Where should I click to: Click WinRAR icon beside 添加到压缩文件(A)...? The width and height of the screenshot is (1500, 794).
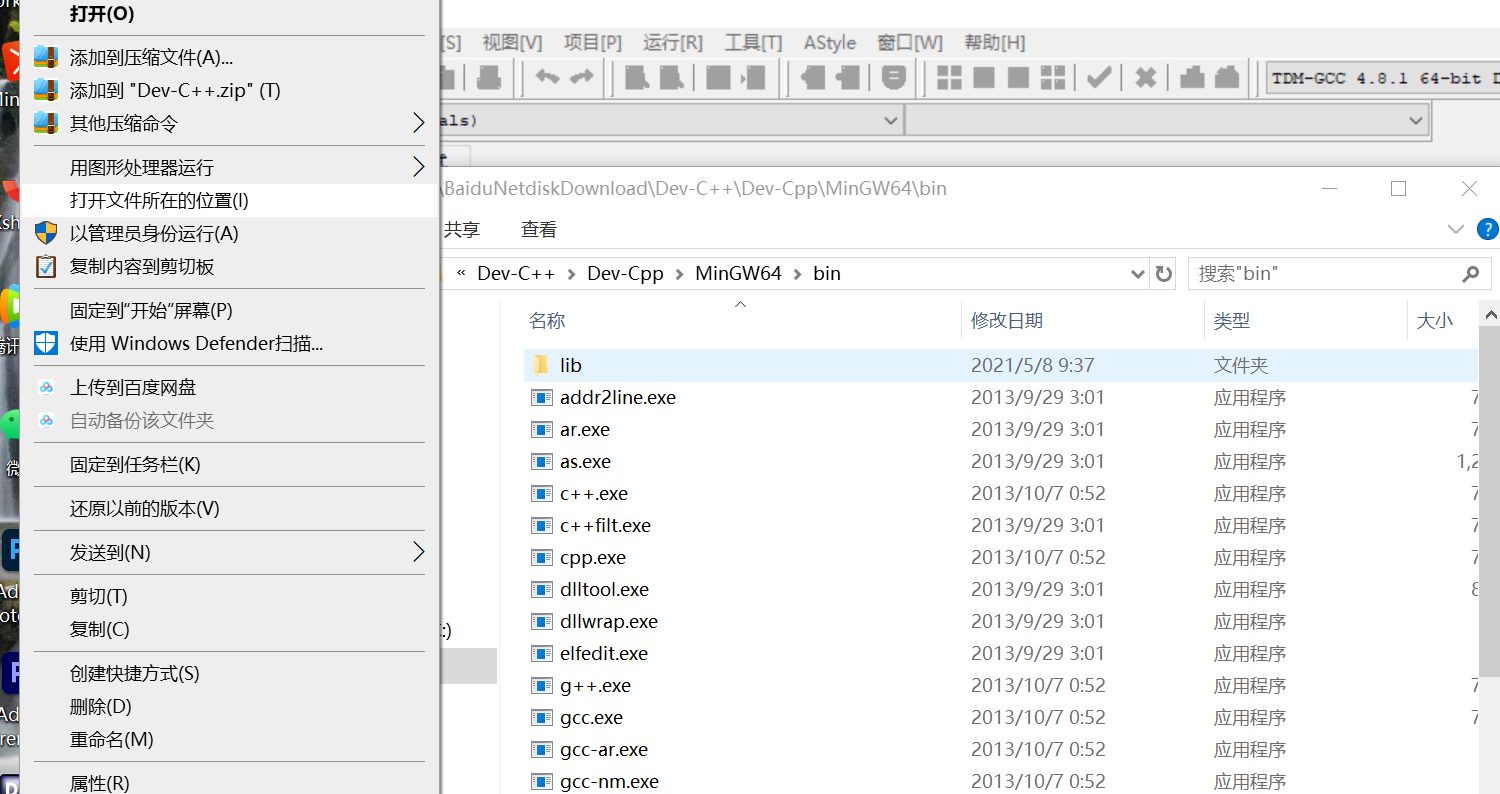click(x=46, y=57)
